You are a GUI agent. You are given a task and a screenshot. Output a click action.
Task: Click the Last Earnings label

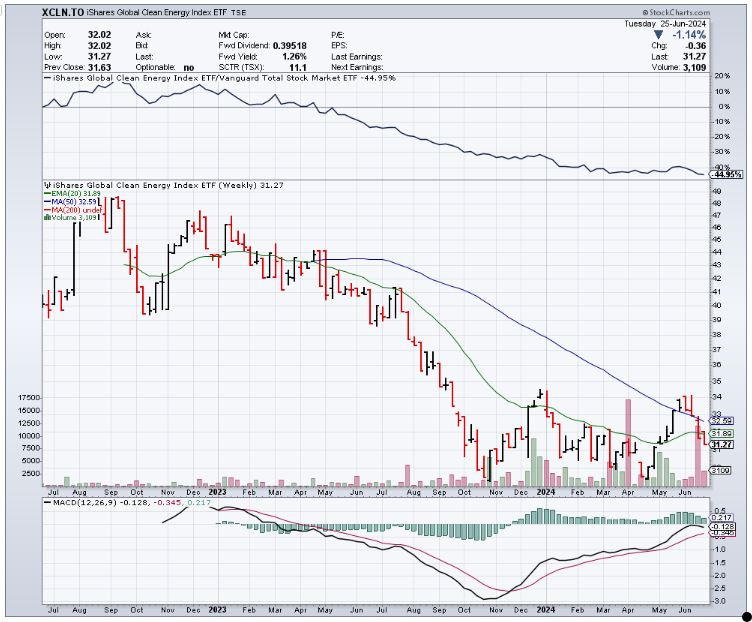coord(356,57)
